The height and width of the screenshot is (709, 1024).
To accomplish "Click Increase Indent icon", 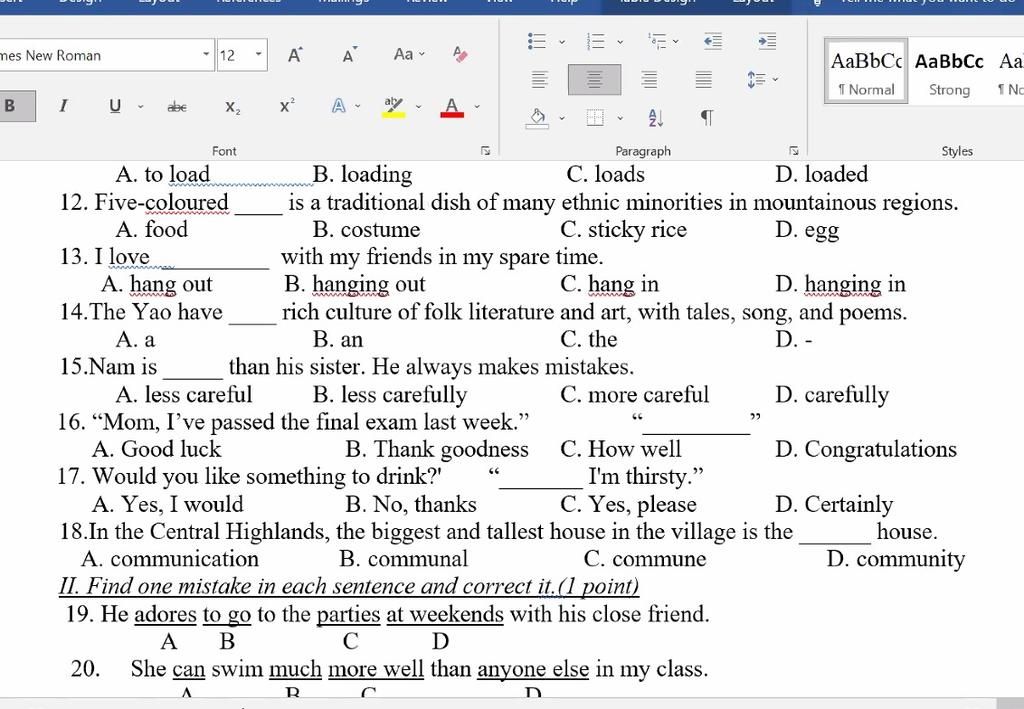I will 767,41.
